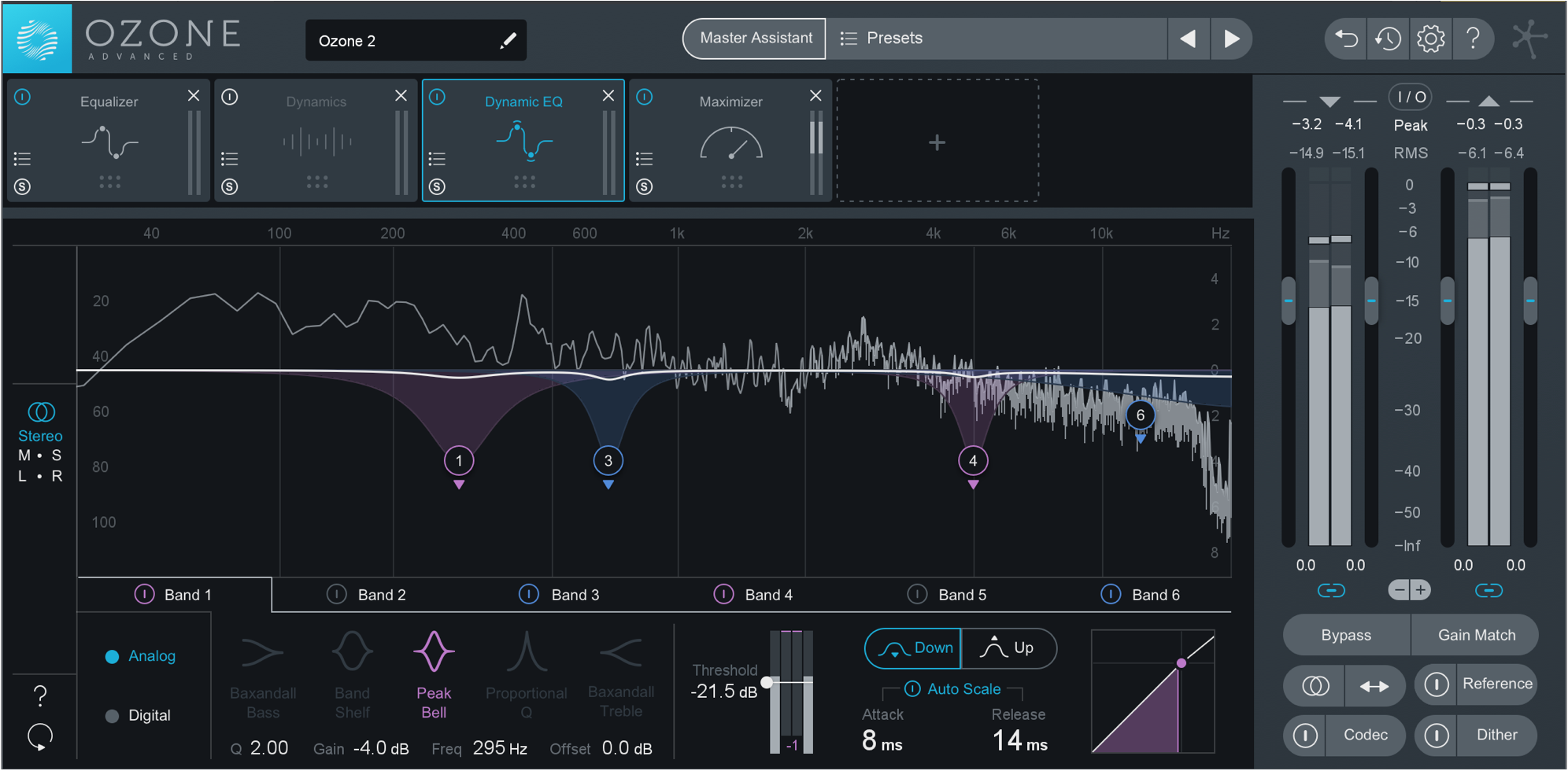Open Dynamic EQ module preset list icon

coord(437,159)
